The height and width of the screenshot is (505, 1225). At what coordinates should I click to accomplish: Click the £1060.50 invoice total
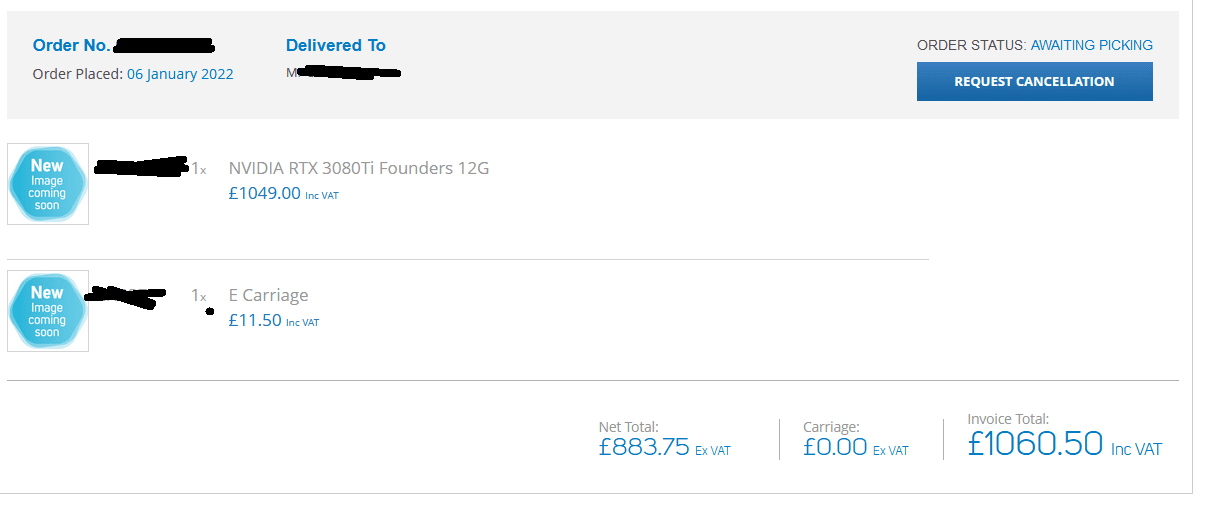(x=1035, y=443)
